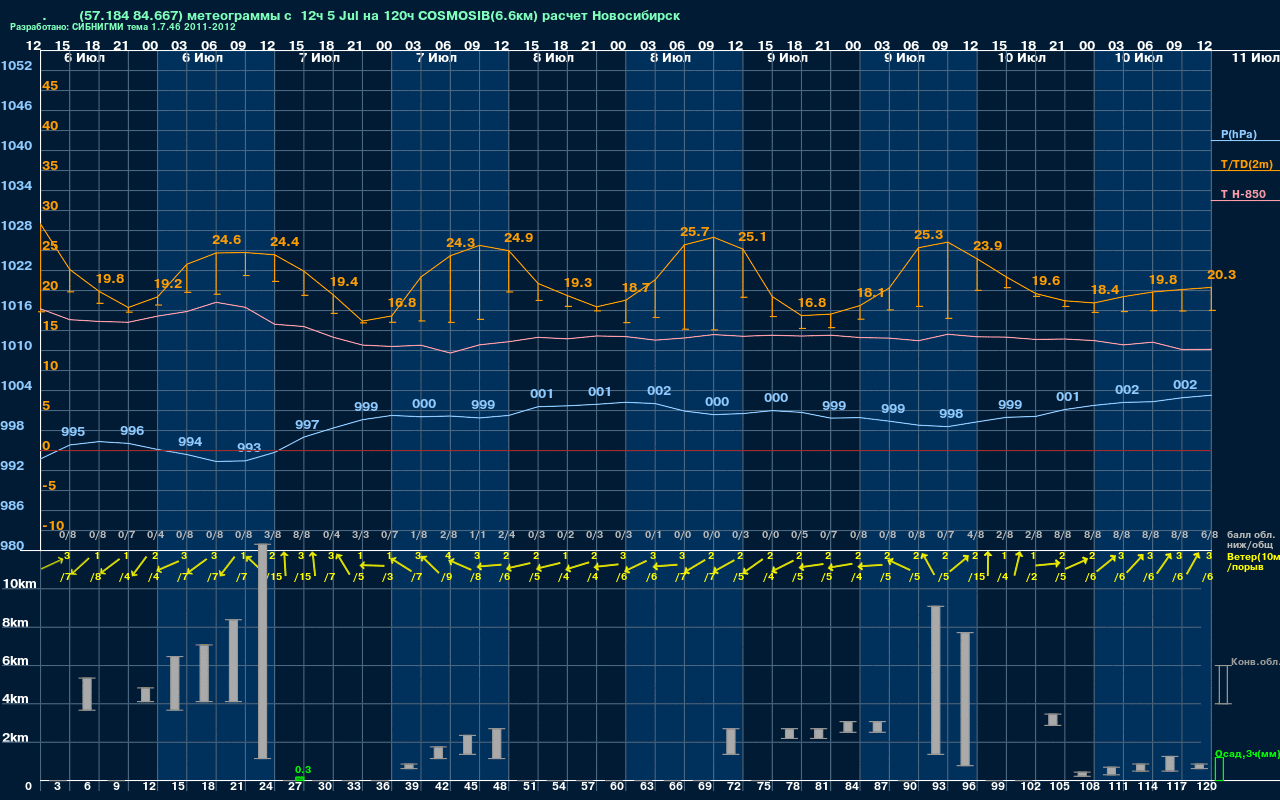Click the 1052 pressure axis label
This screenshot has width=1280, height=800.
click(x=16, y=66)
